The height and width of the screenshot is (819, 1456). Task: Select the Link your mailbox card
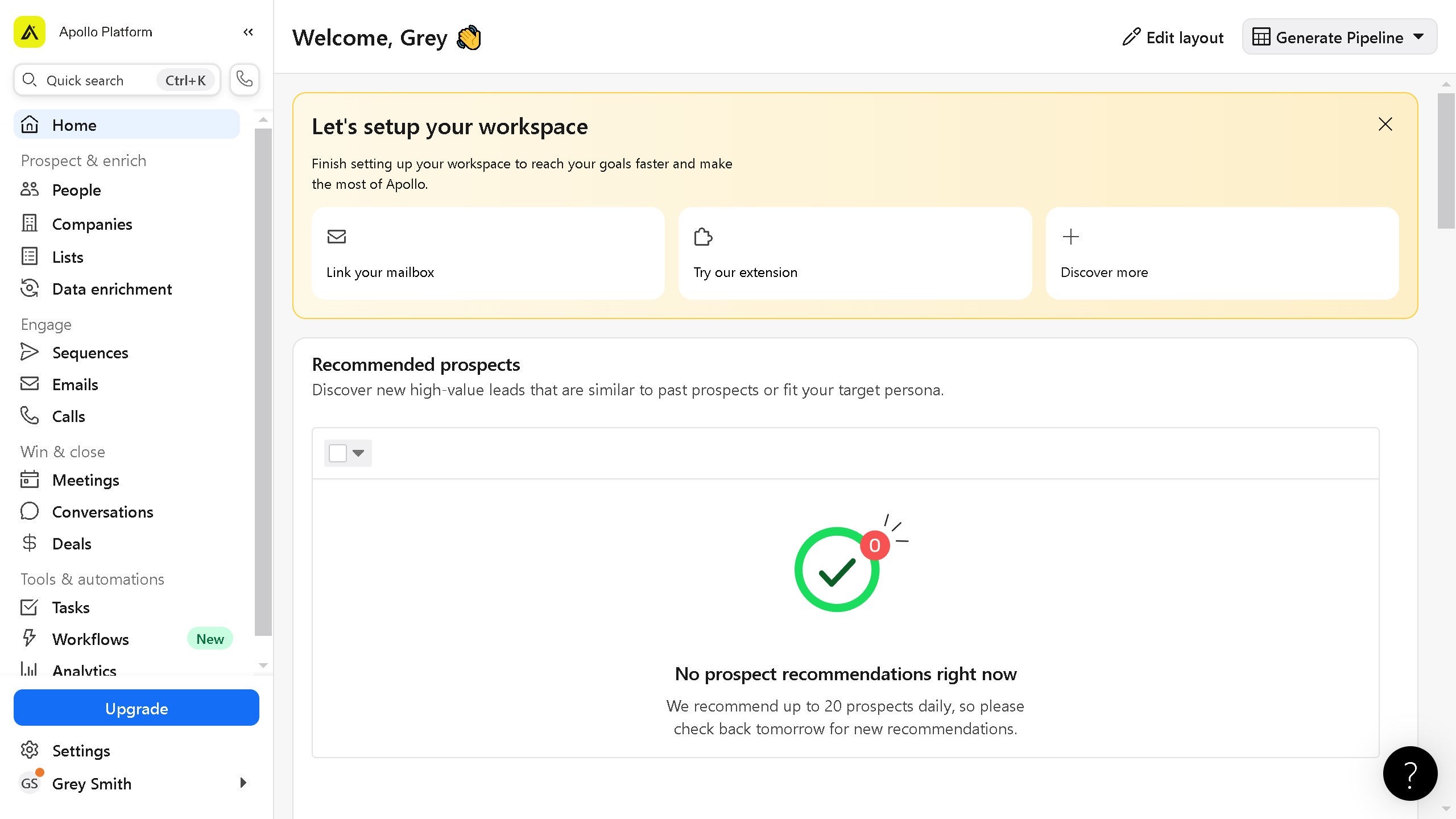click(x=488, y=254)
